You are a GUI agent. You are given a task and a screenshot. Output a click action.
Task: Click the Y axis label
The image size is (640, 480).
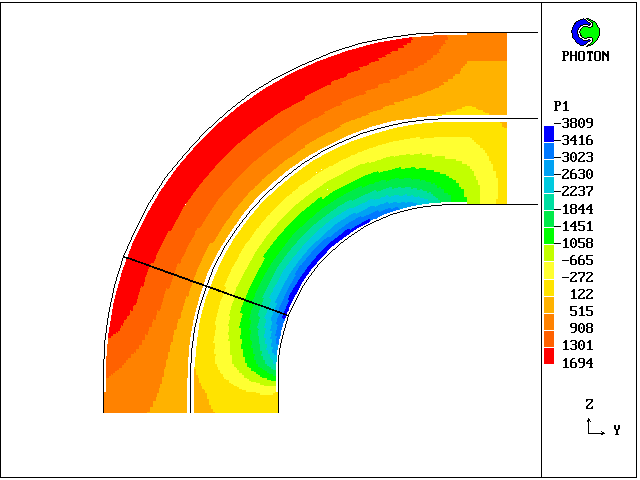(x=617, y=430)
